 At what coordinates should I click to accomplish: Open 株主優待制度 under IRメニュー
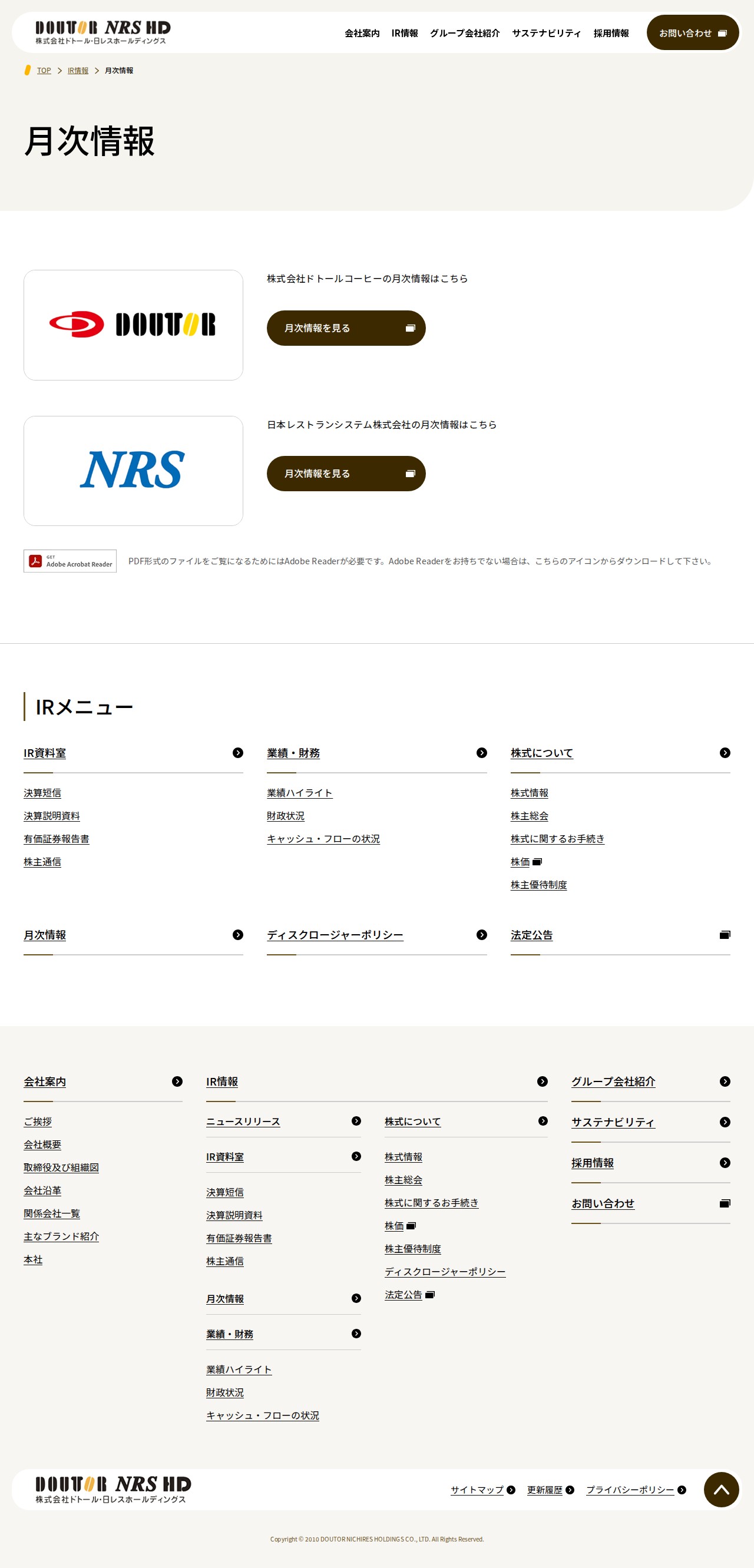coord(538,885)
